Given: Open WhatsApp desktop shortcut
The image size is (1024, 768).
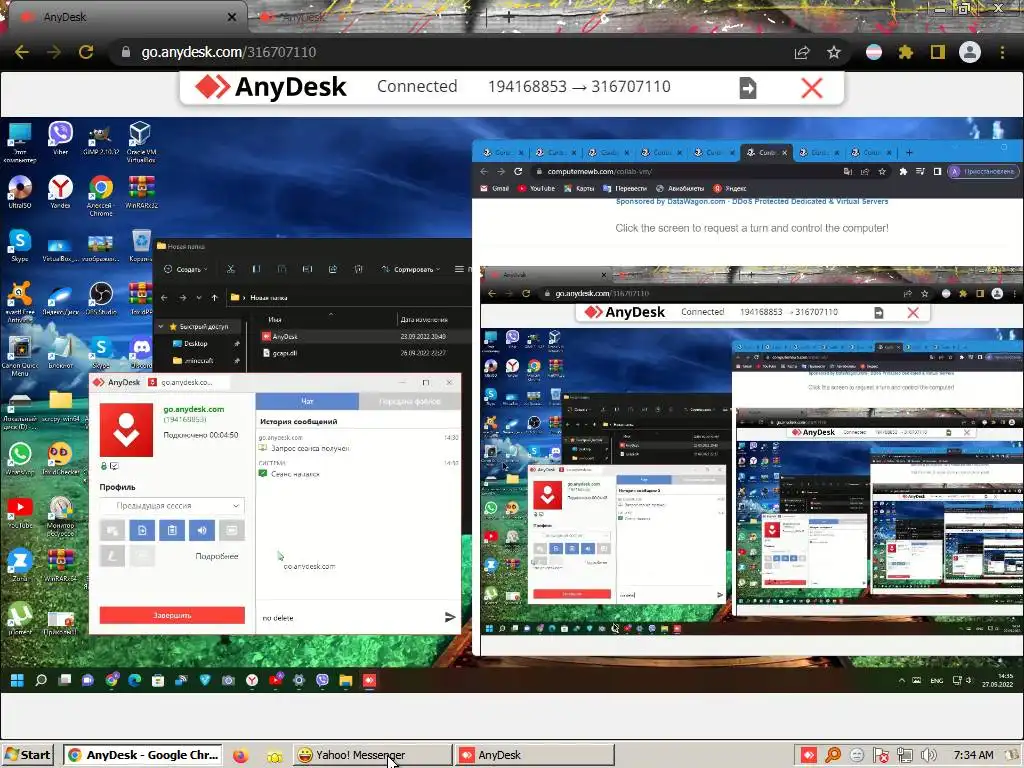Looking at the screenshot, I should [20, 458].
